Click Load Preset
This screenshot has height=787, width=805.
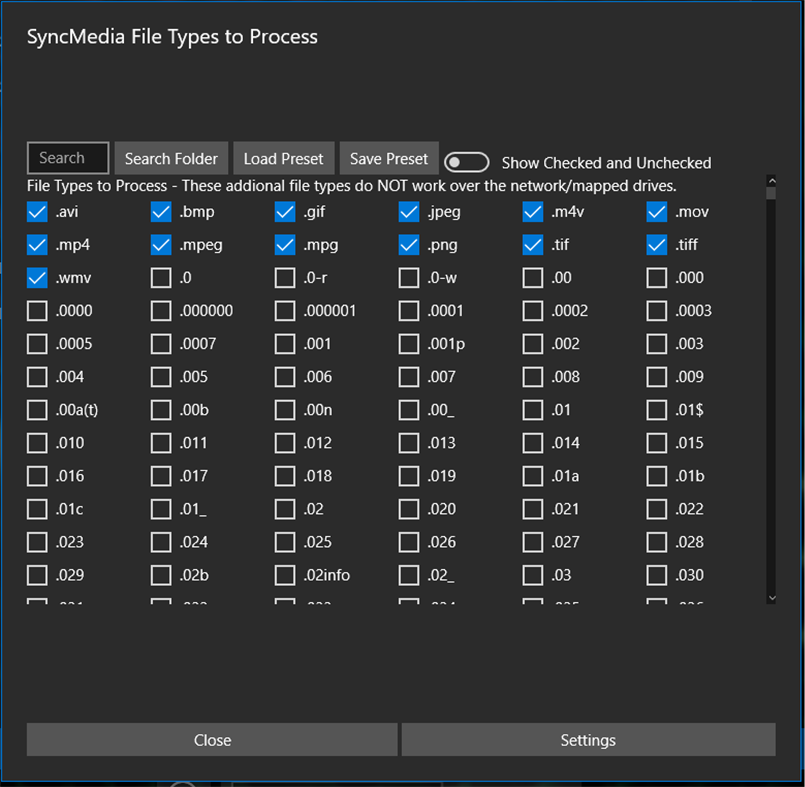coord(283,157)
